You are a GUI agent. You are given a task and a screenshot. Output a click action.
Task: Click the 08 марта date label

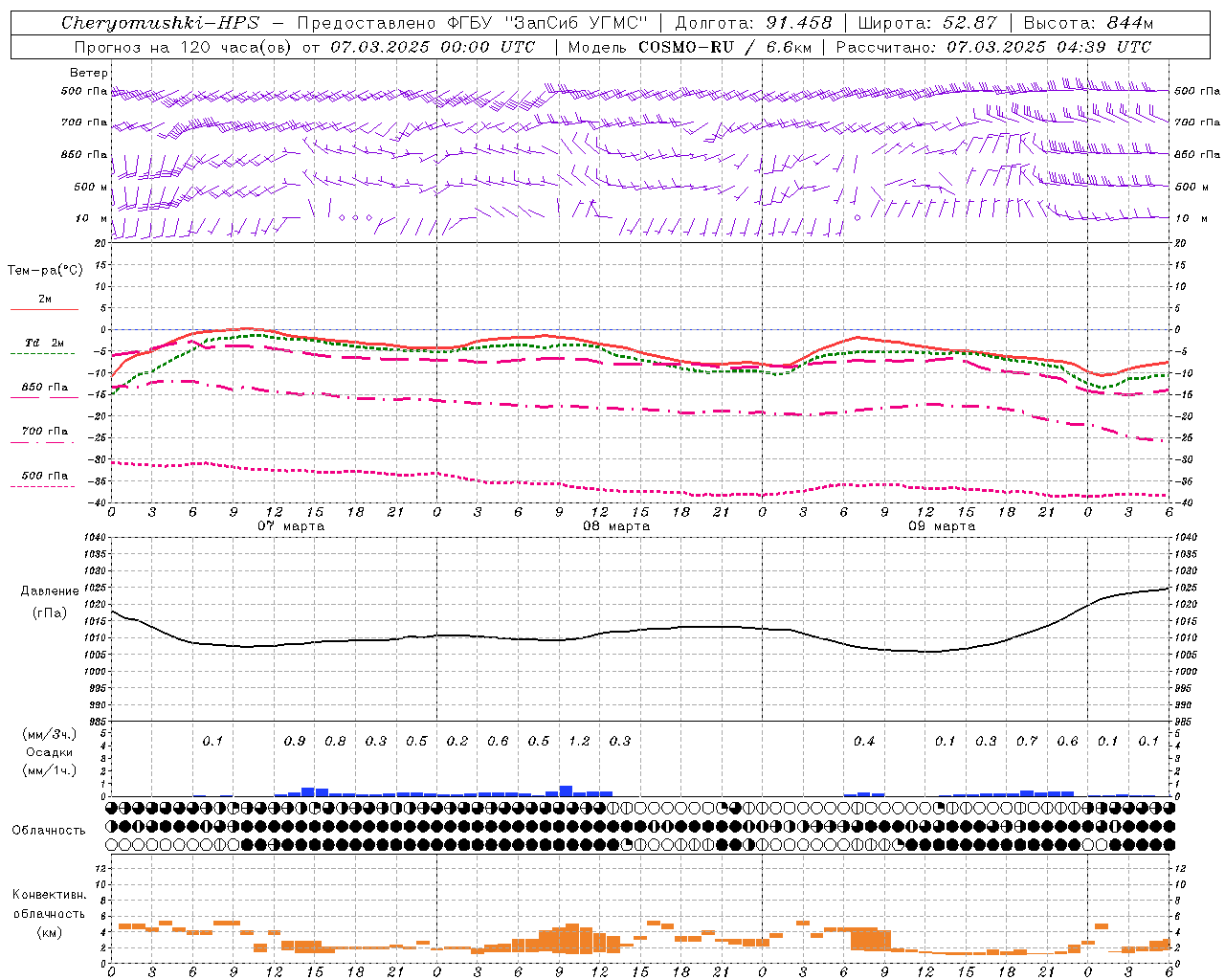tap(616, 526)
